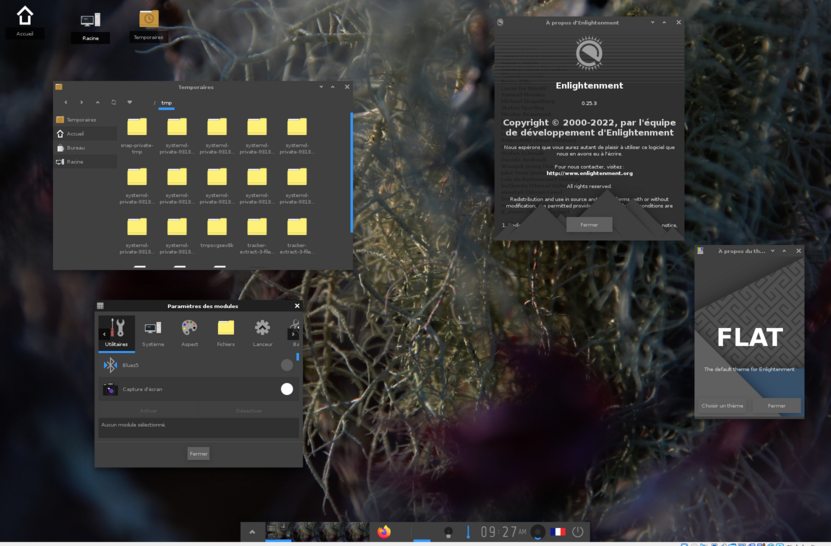Open Temporaires in file manager sidebar
The height and width of the screenshot is (546, 831).
coord(86,120)
